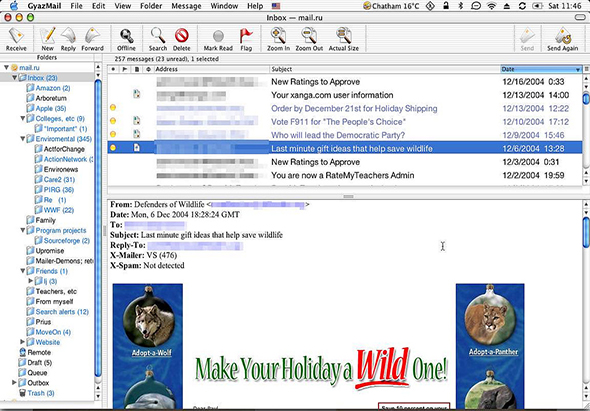Click the attachment icon on xanga.com message

click(x=137, y=94)
